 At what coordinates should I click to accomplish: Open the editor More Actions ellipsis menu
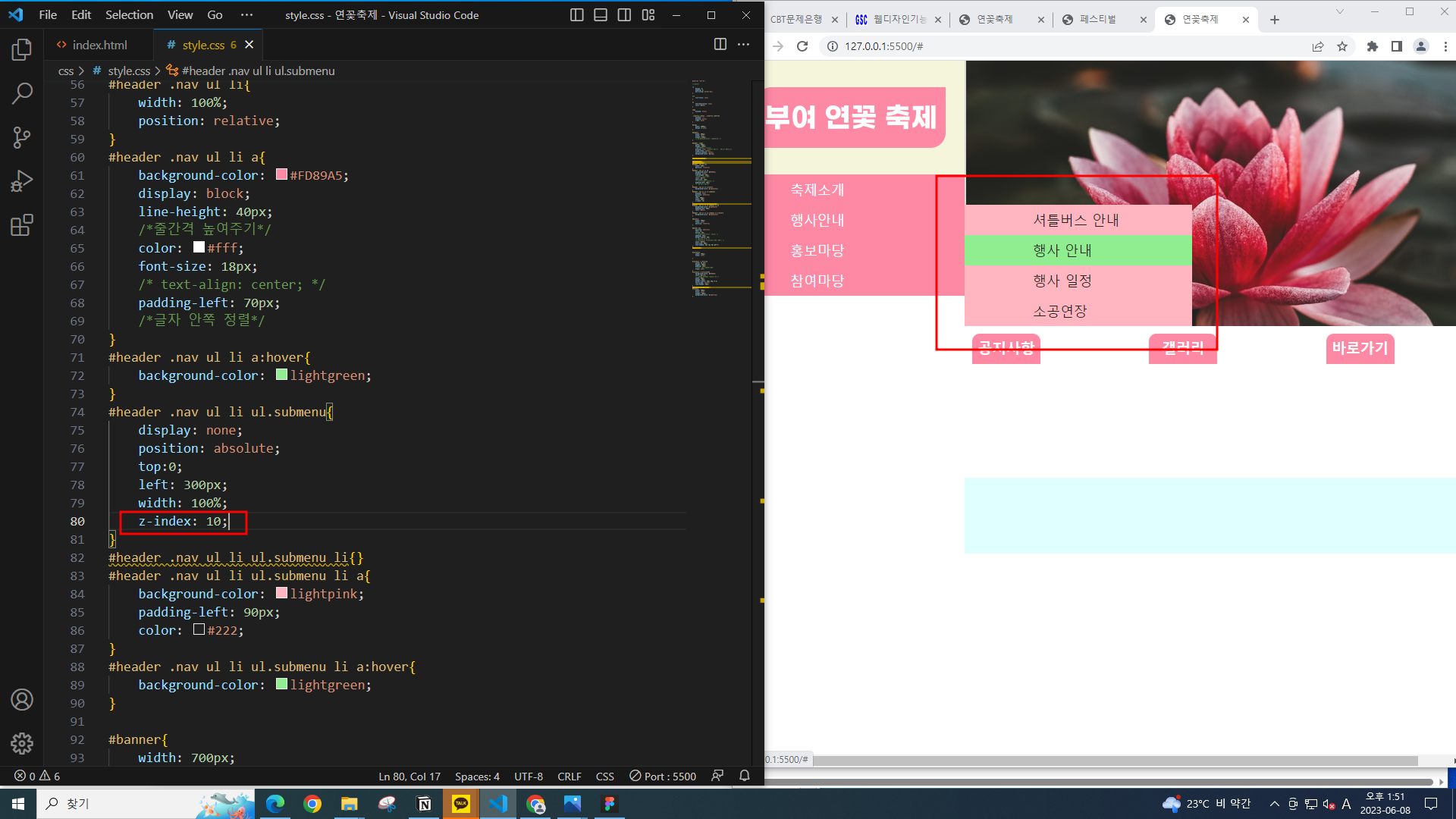click(744, 45)
